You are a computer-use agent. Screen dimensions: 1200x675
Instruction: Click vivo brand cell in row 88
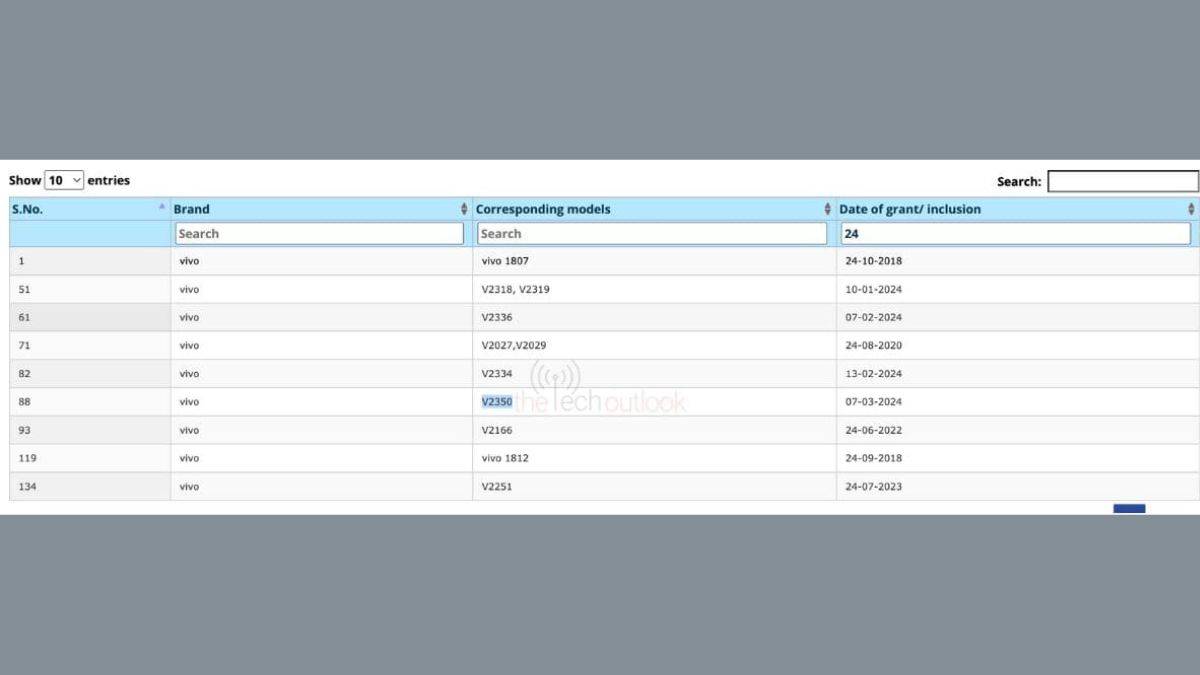point(321,402)
